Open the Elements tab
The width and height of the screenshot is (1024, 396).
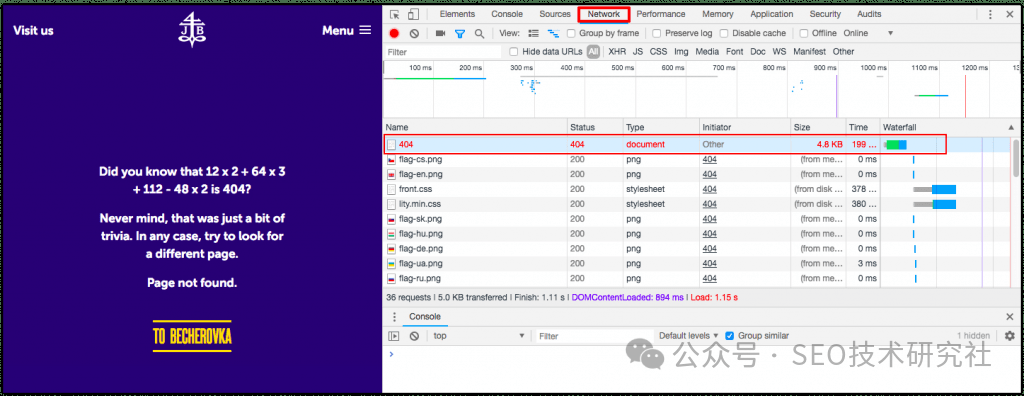pos(457,14)
